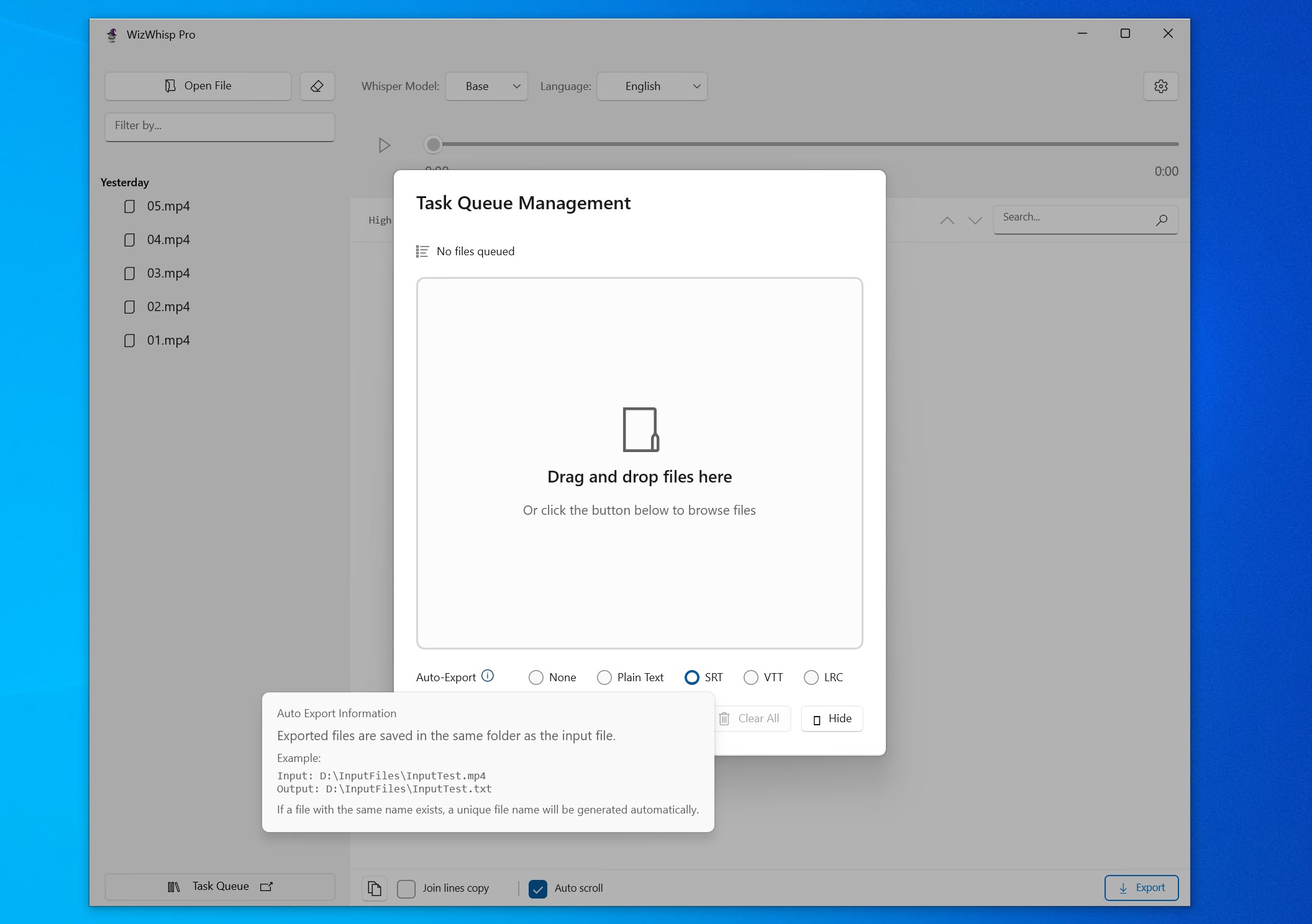Viewport: 1312px width, 924px height.
Task: Open settings via gear icon
Action: point(1160,86)
